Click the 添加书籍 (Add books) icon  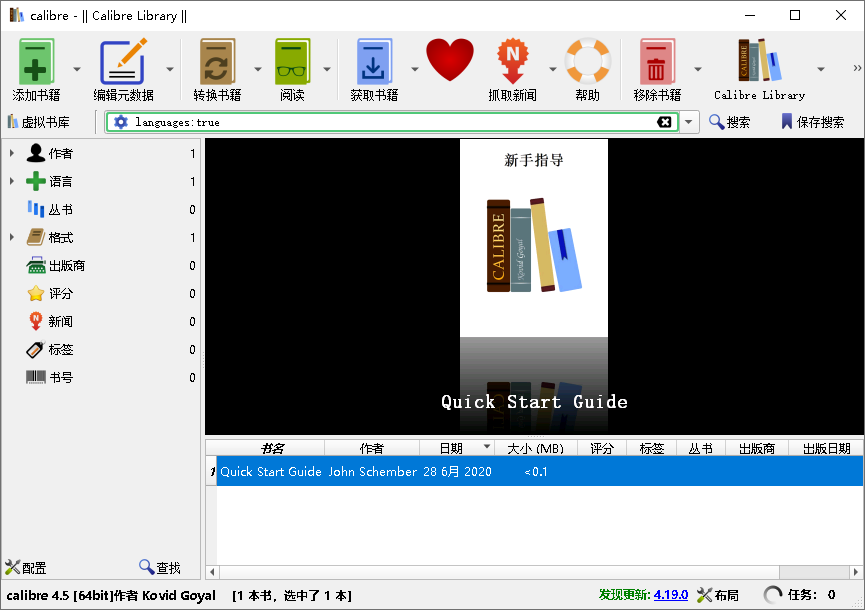36,62
